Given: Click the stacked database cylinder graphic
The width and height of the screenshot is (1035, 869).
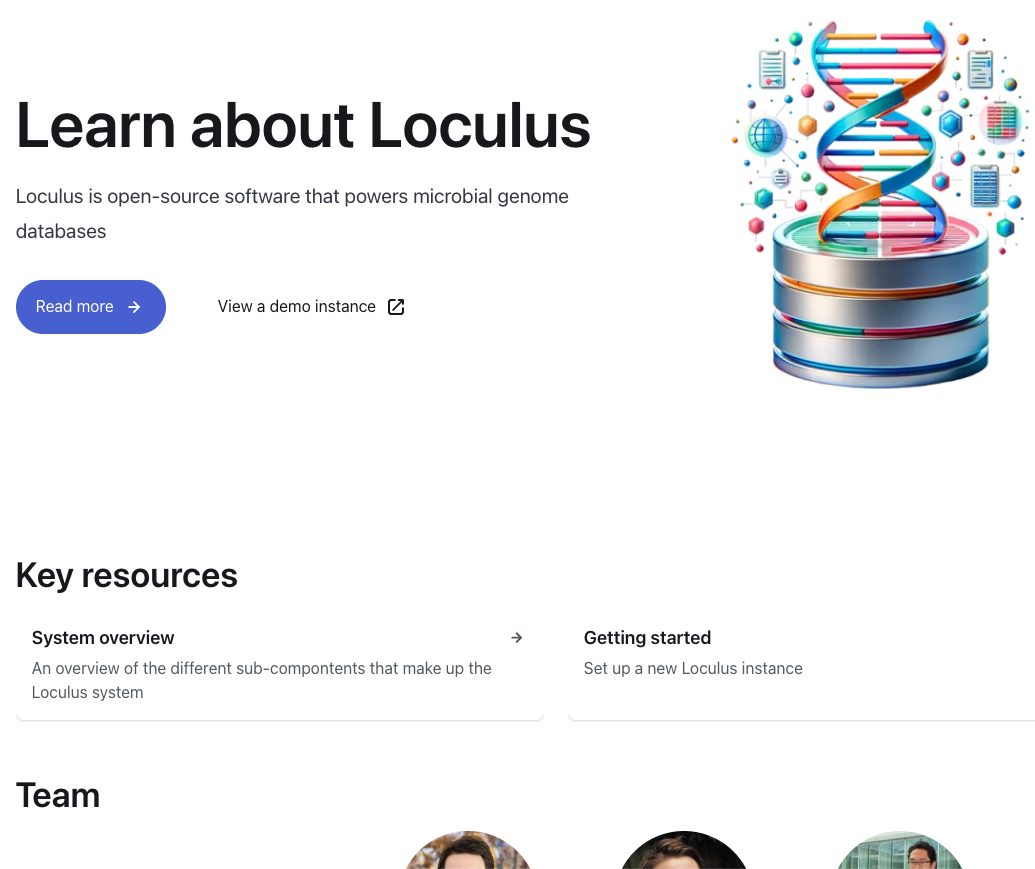Looking at the screenshot, I should 880,304.
